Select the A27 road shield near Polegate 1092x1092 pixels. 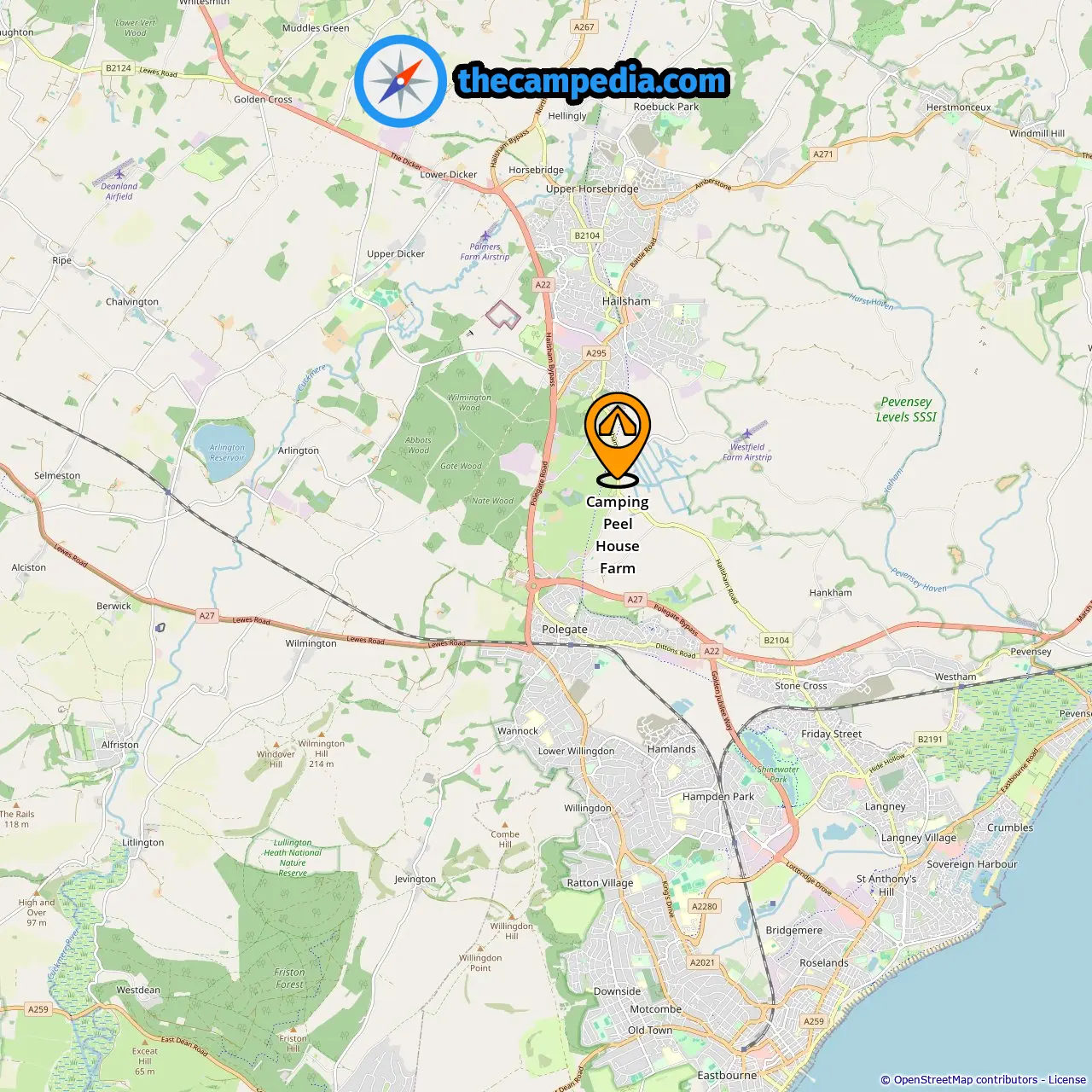coord(635,600)
